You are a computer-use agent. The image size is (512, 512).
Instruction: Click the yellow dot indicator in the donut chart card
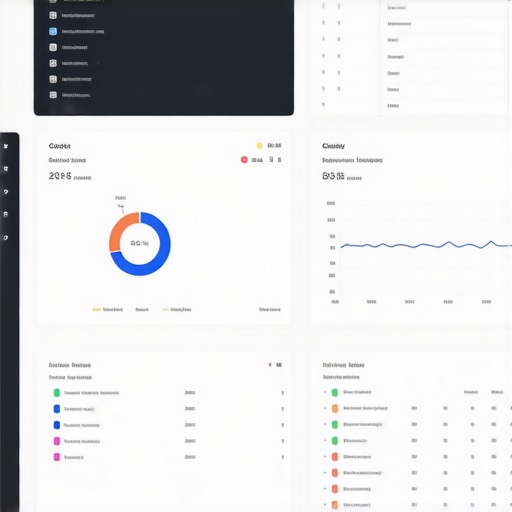(259, 145)
